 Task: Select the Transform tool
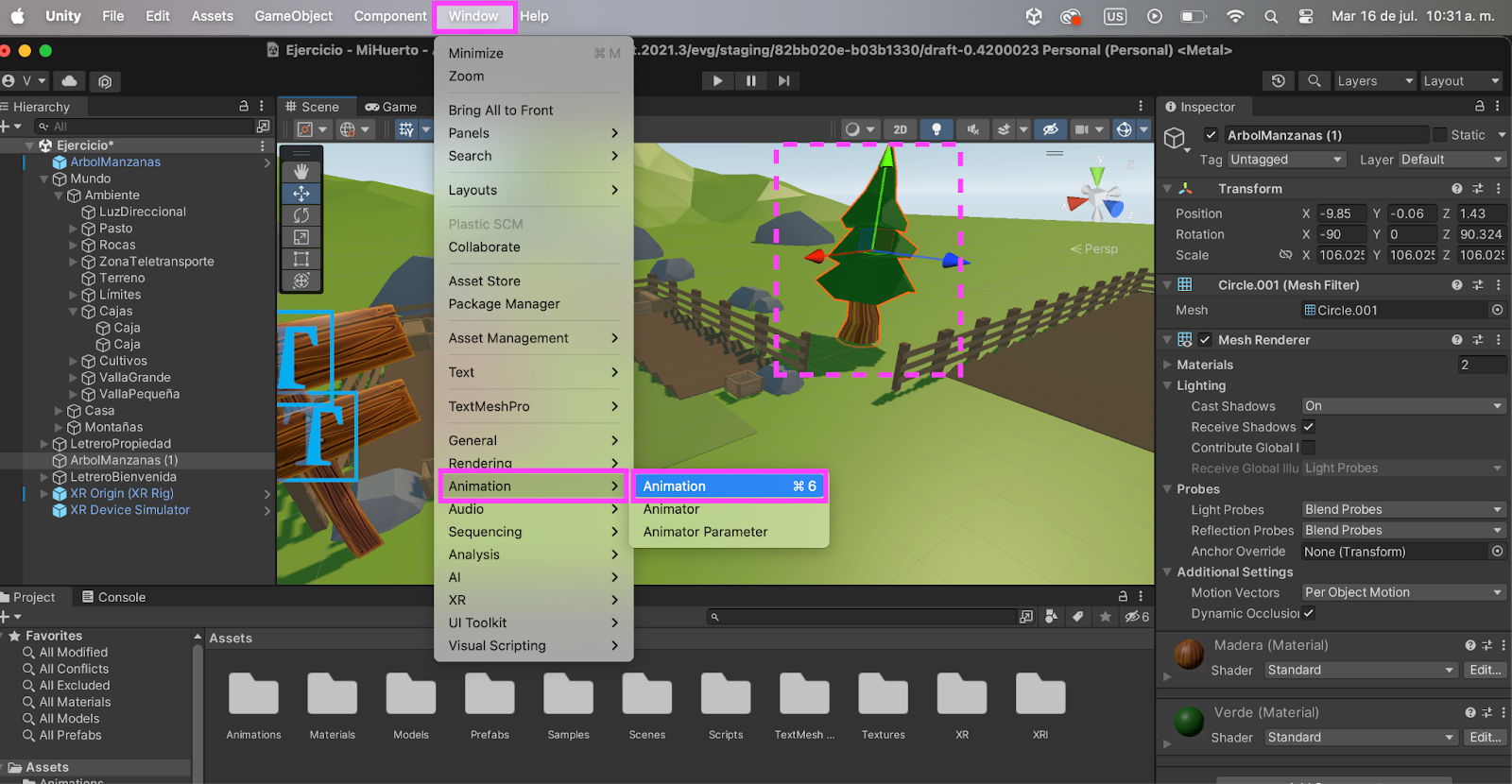301,281
